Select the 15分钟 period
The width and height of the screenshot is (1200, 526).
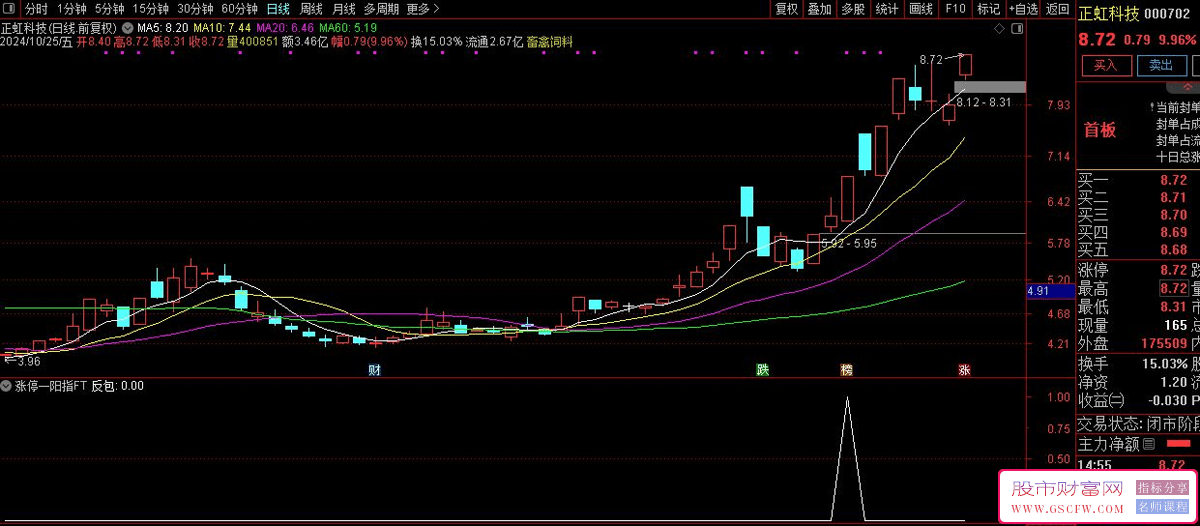coord(151,9)
